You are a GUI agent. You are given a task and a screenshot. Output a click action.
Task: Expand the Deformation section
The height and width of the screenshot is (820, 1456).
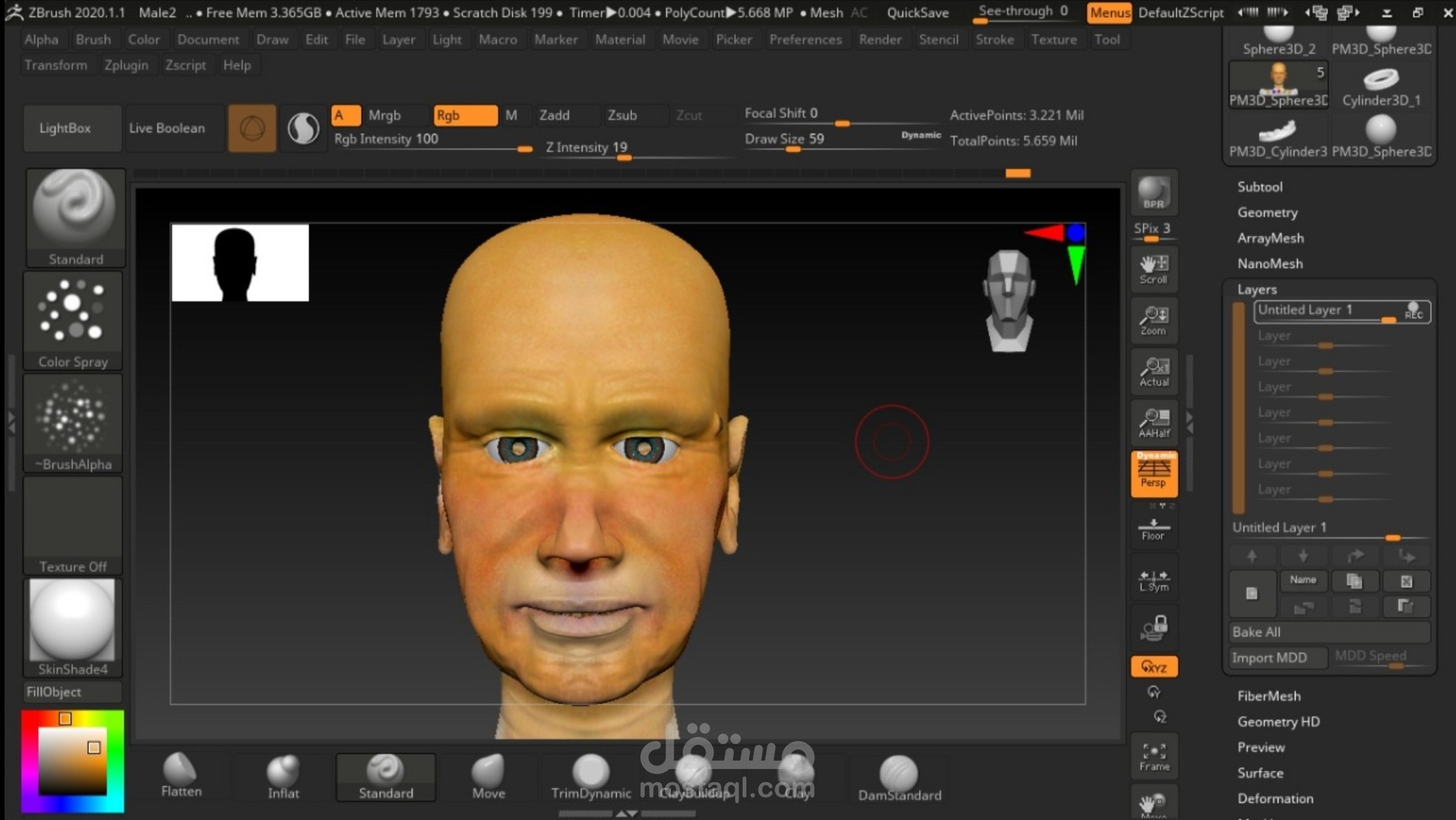[x=1274, y=799]
